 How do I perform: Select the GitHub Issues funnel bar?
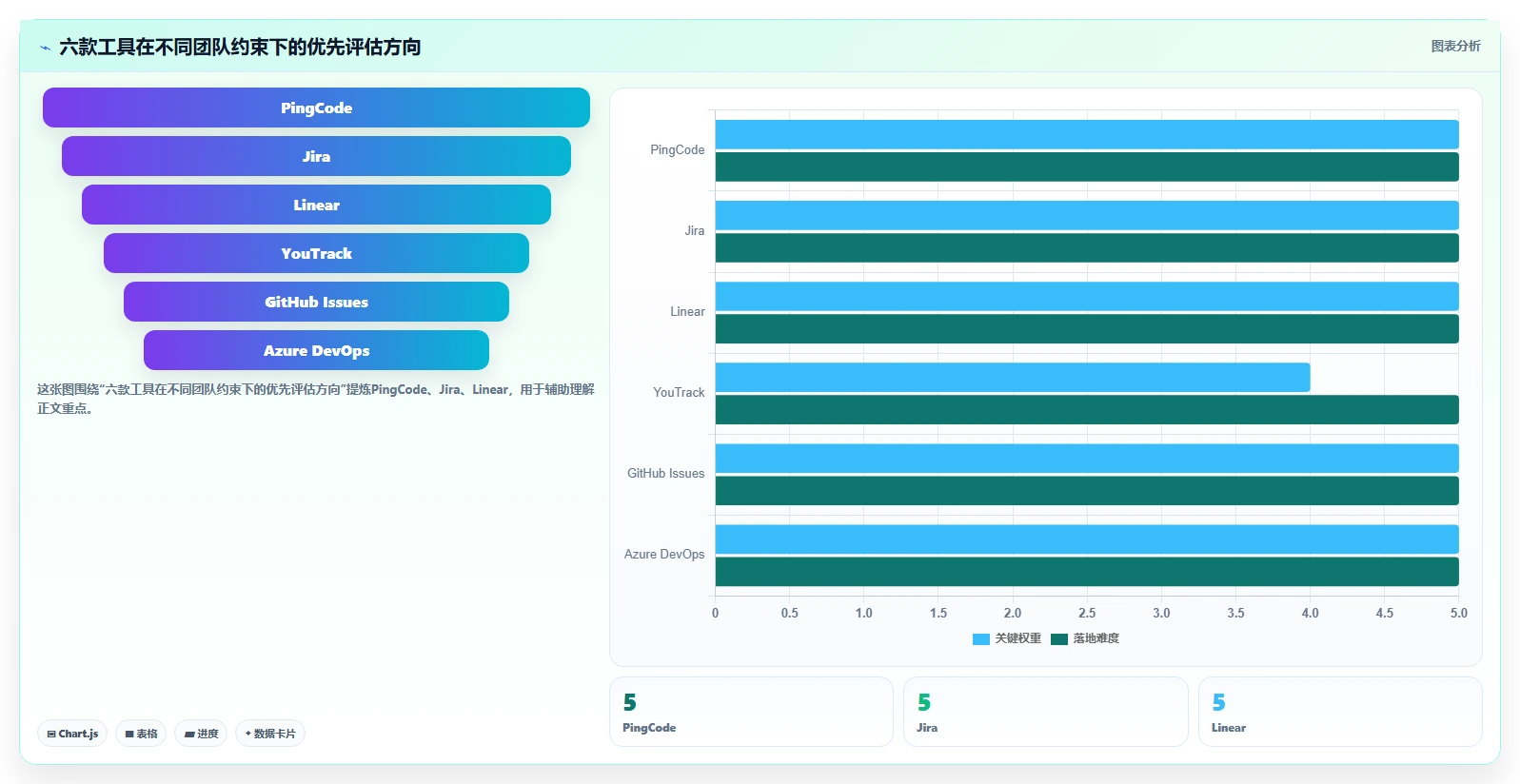[x=316, y=302]
